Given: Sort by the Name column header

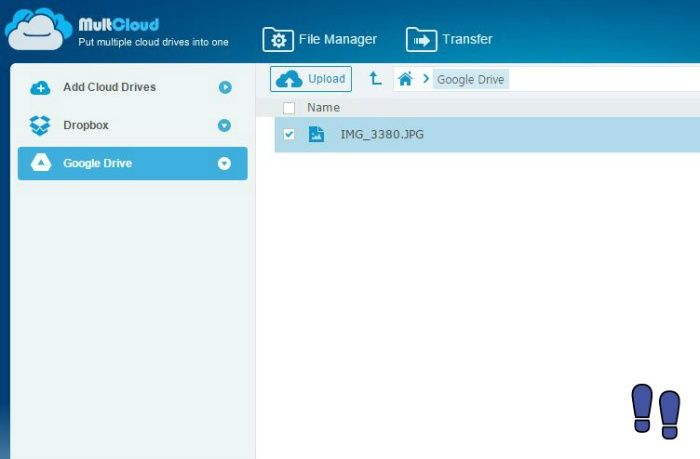Looking at the screenshot, I should click(x=323, y=108).
